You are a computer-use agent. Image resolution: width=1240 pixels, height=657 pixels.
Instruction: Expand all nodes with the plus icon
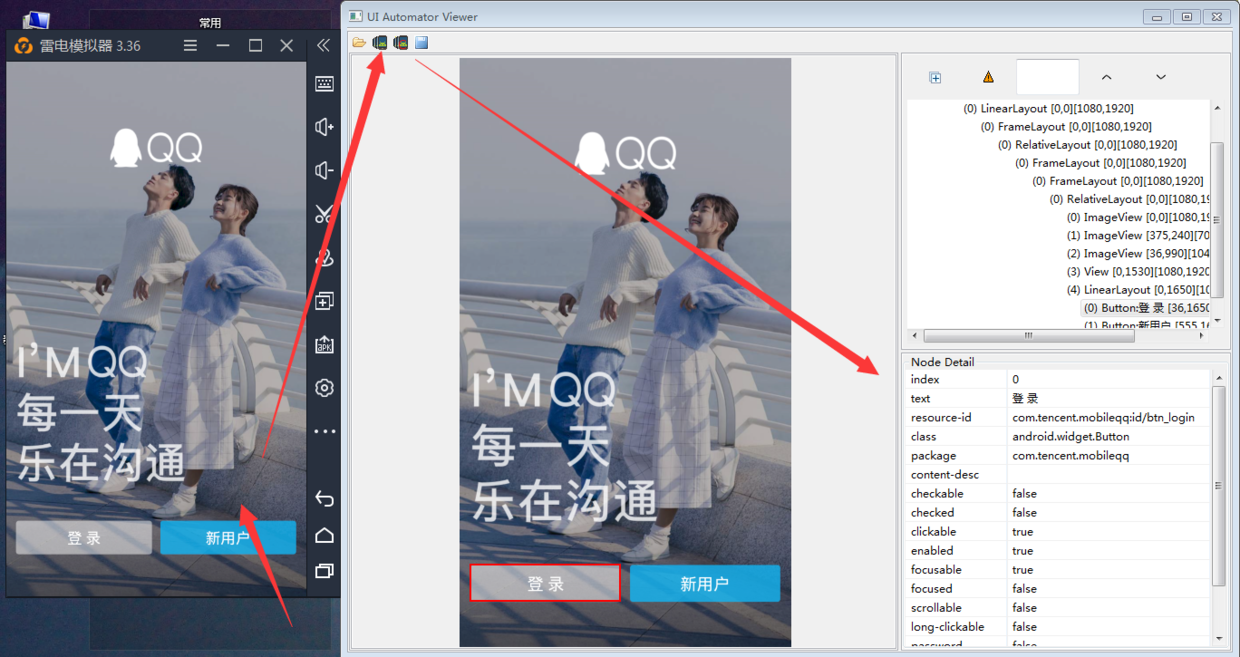click(x=935, y=77)
